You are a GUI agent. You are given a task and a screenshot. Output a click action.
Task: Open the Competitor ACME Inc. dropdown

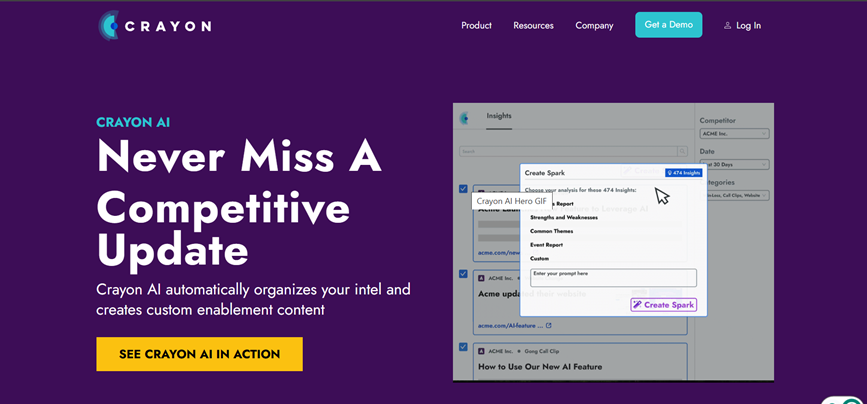point(734,134)
